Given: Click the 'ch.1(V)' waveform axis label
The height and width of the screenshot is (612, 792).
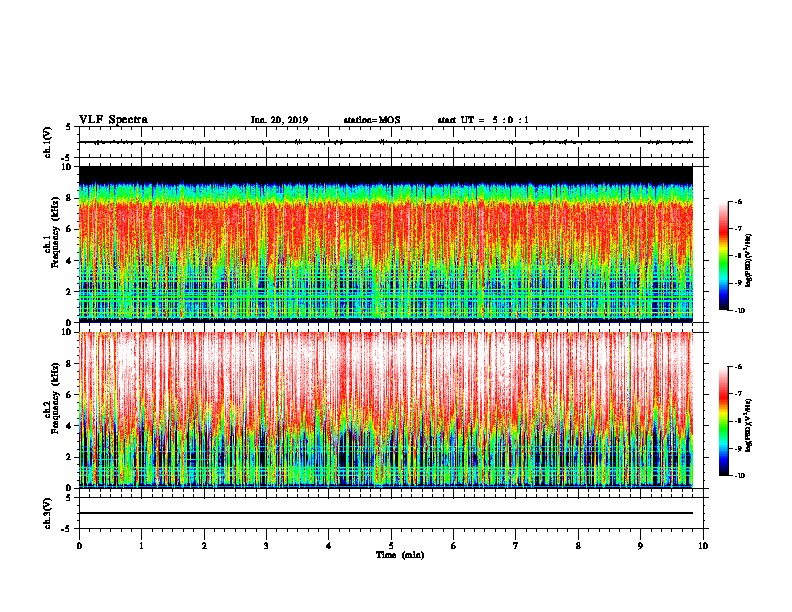Looking at the screenshot, I should (x=47, y=142).
